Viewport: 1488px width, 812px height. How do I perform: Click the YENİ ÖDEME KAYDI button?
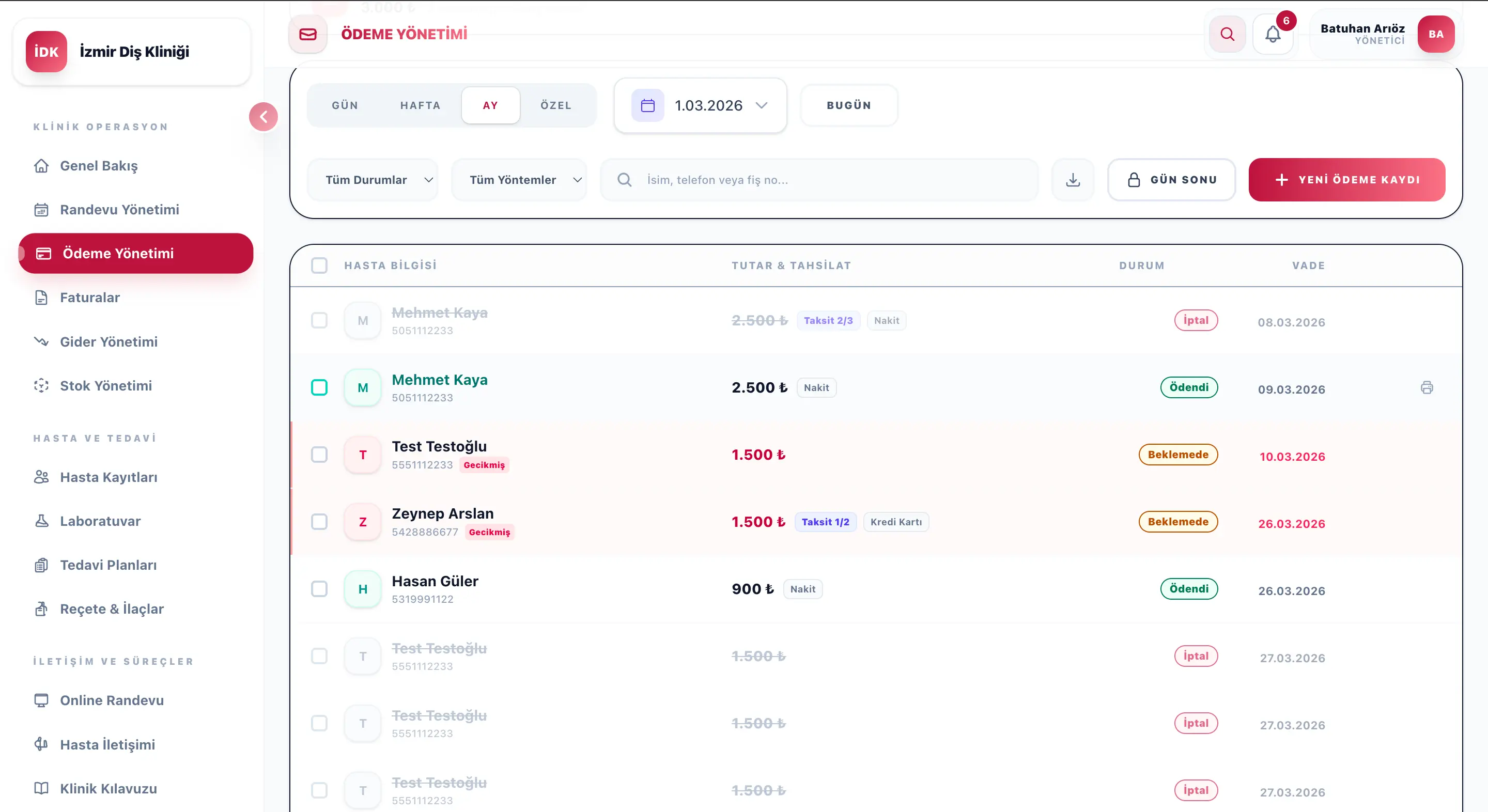1346,180
